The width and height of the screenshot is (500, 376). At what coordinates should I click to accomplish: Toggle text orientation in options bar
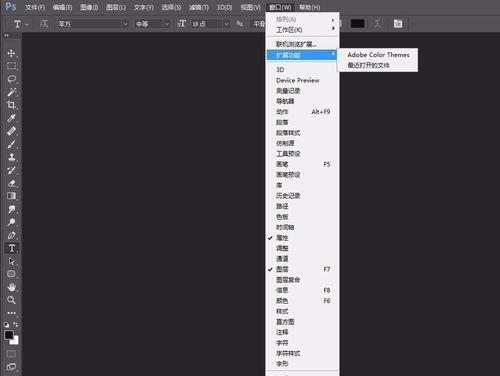coord(44,24)
